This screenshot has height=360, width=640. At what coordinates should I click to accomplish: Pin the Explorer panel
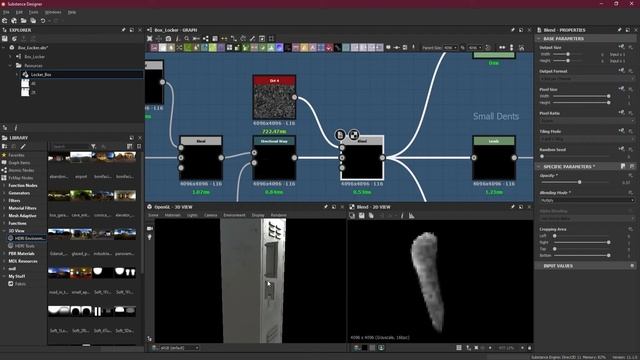pos(123,30)
